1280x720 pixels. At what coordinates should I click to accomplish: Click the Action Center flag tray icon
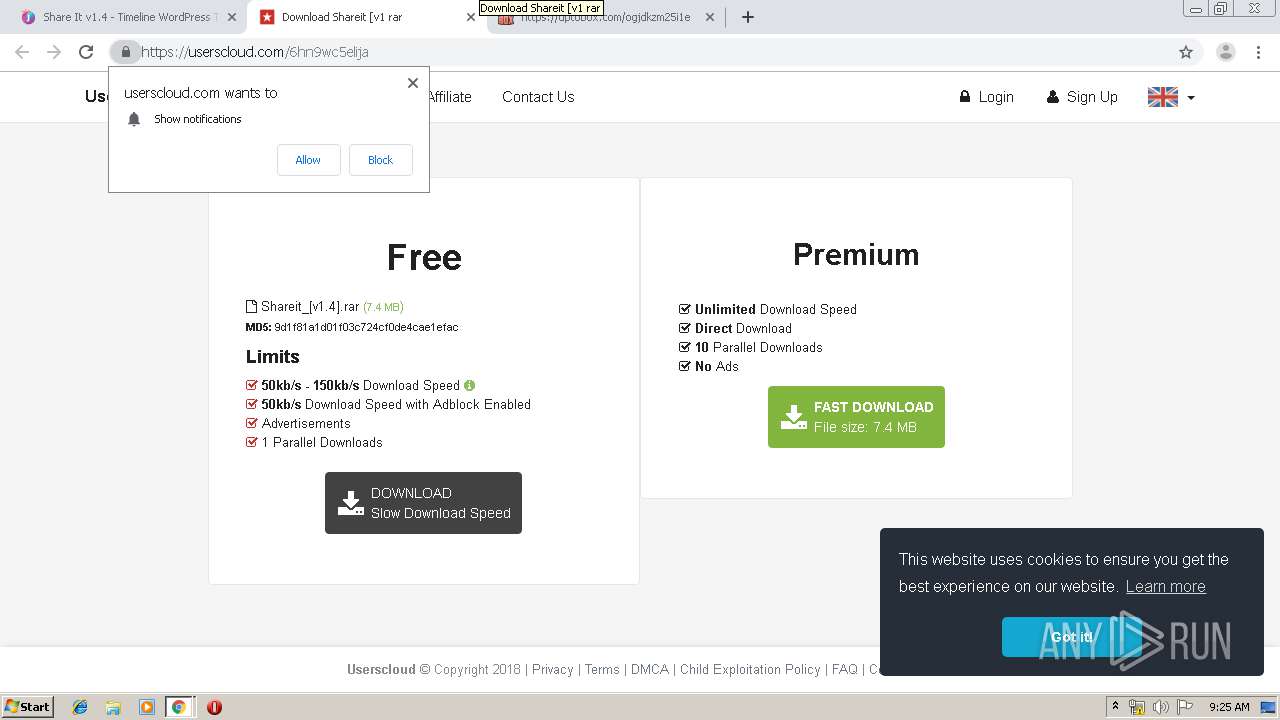[x=1184, y=707]
